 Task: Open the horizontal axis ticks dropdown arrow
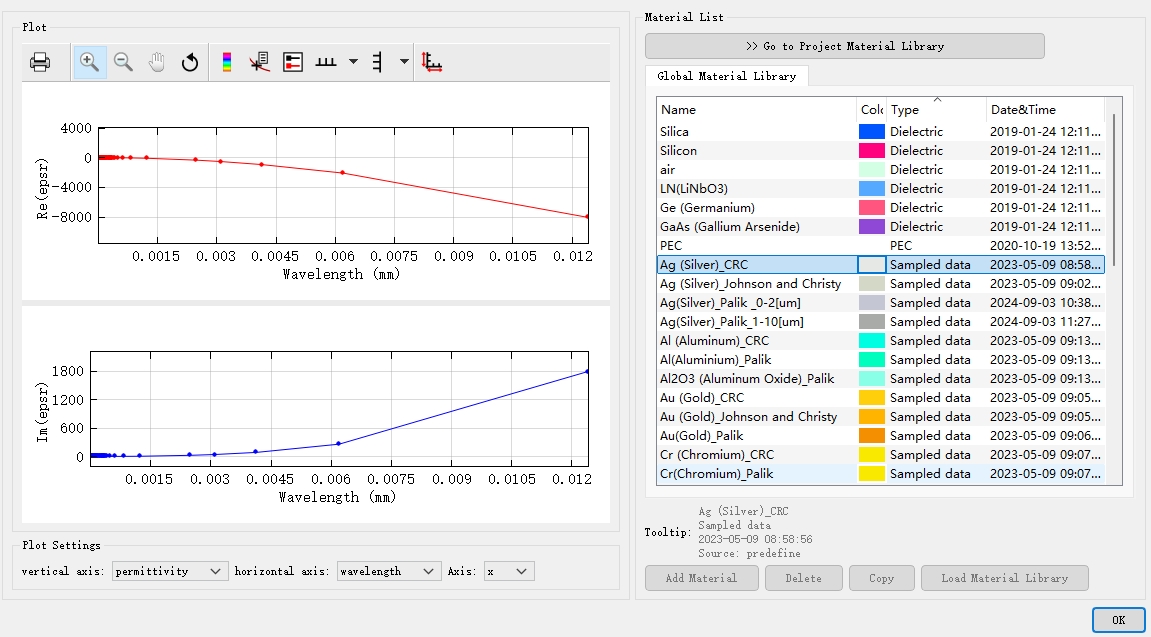click(353, 62)
